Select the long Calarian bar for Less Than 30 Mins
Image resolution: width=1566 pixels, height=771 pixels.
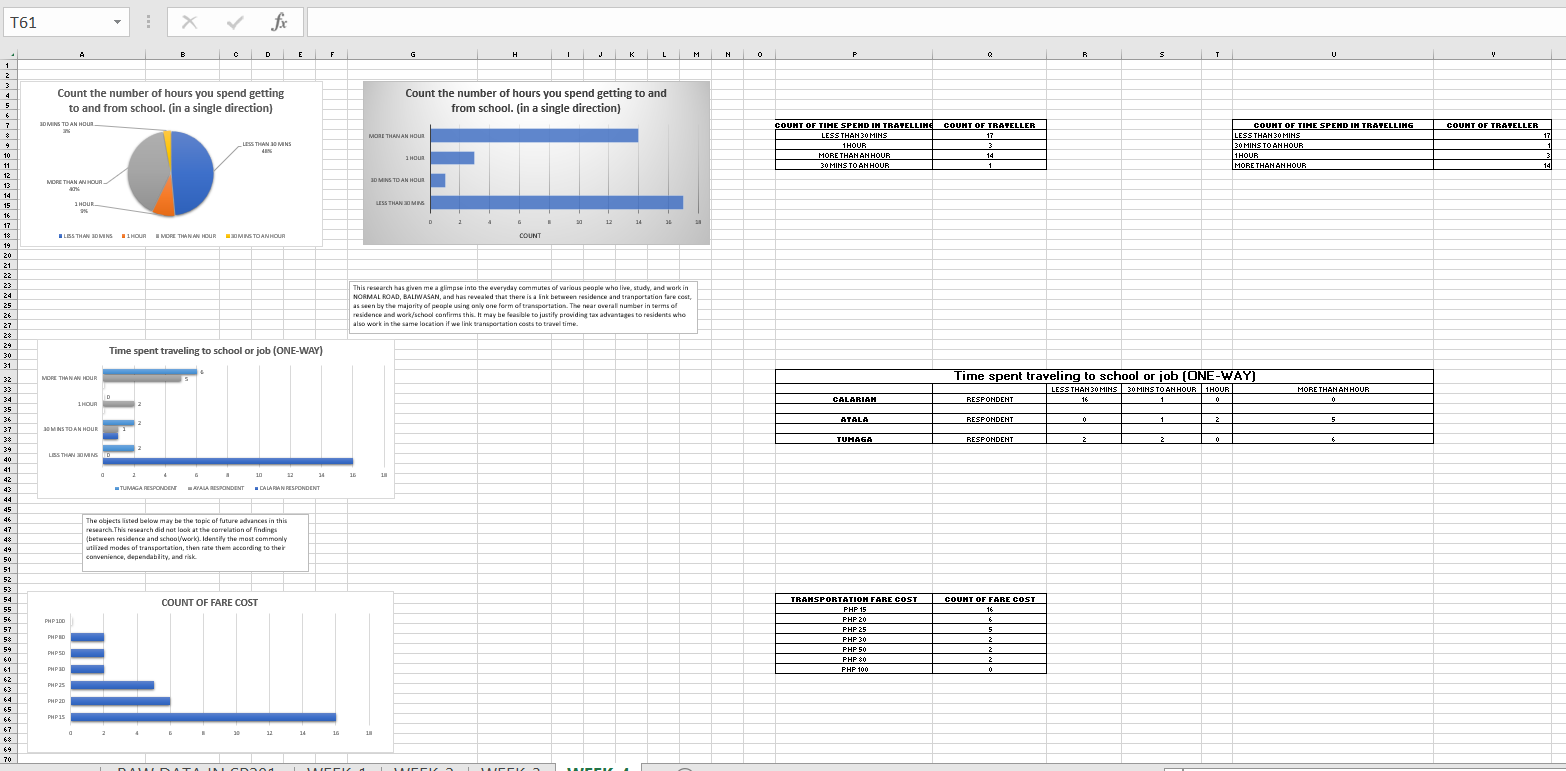tap(228, 461)
